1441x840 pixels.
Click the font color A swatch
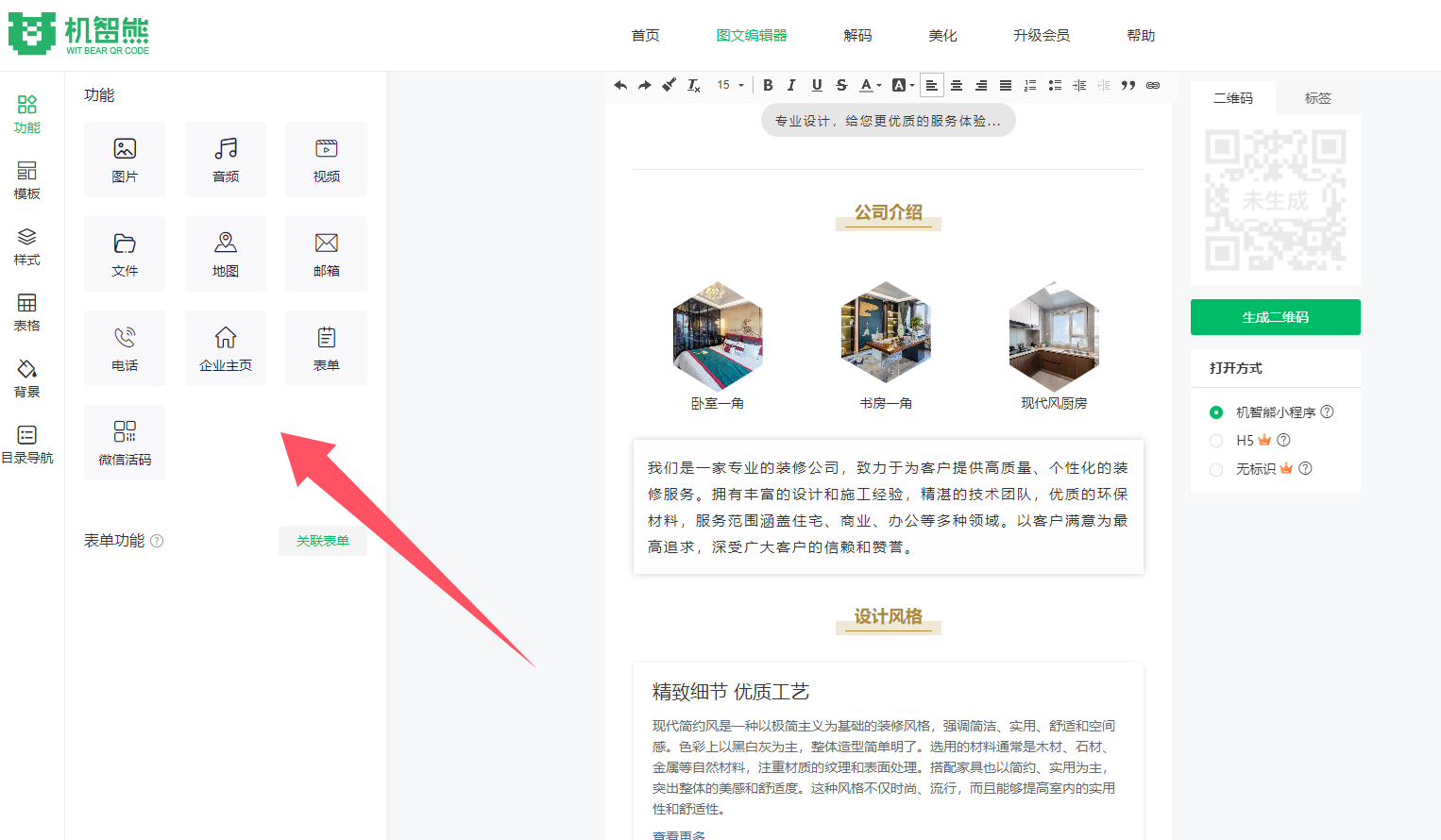(x=866, y=85)
